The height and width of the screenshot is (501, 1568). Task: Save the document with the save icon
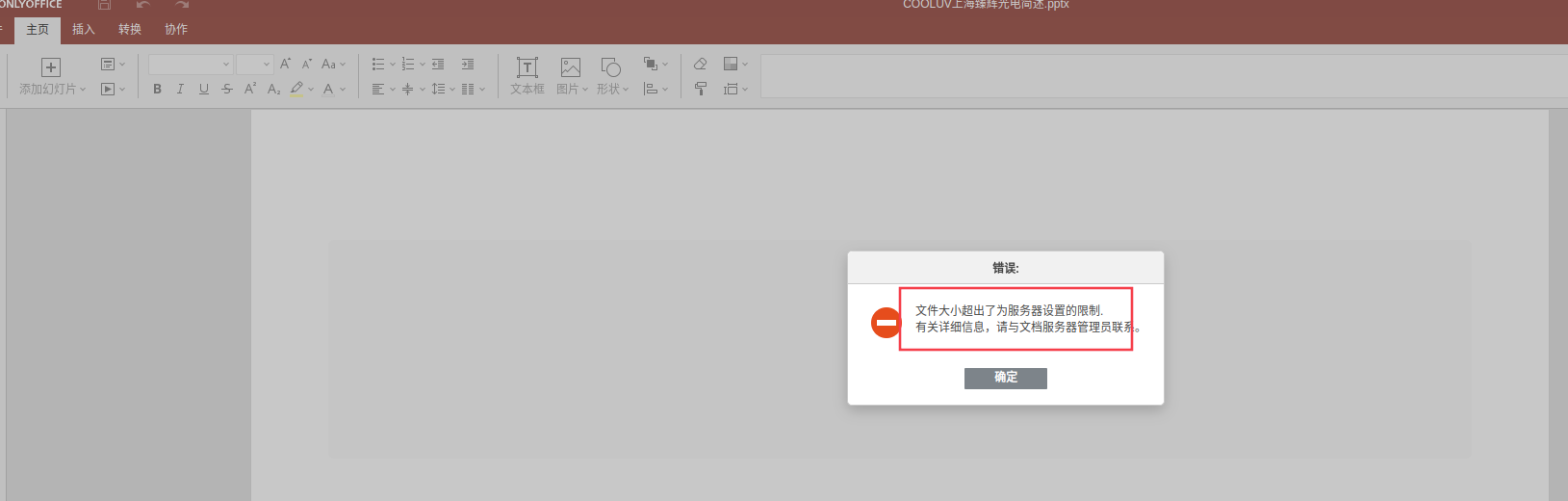pyautogui.click(x=105, y=5)
